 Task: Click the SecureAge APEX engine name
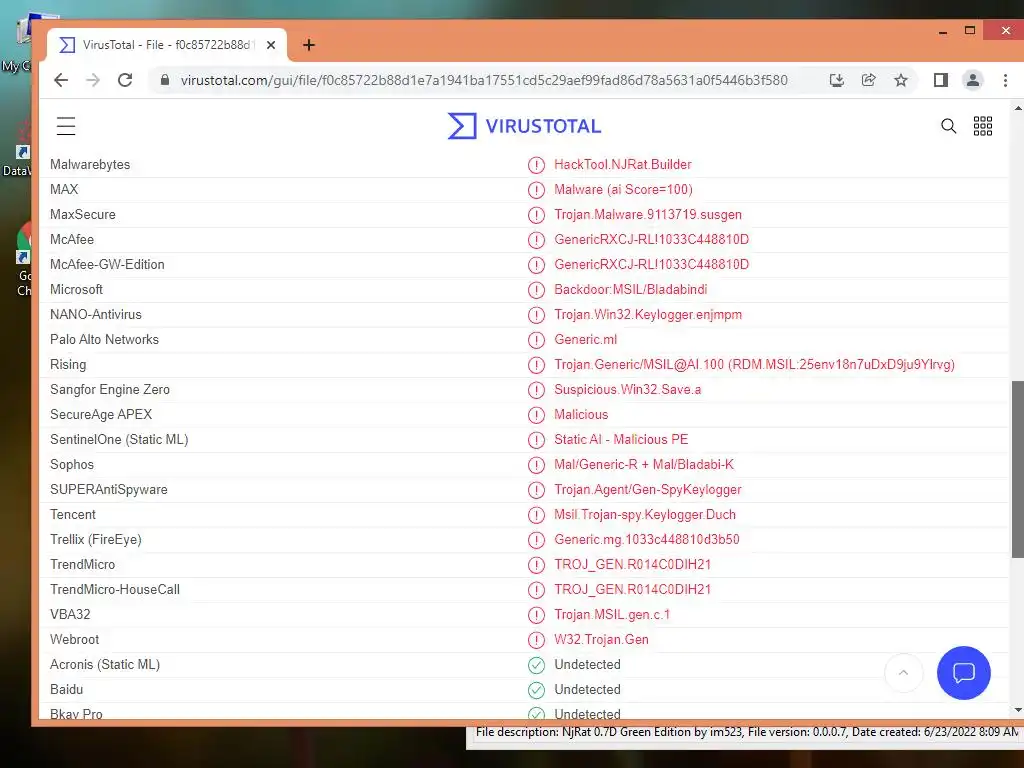pos(101,415)
